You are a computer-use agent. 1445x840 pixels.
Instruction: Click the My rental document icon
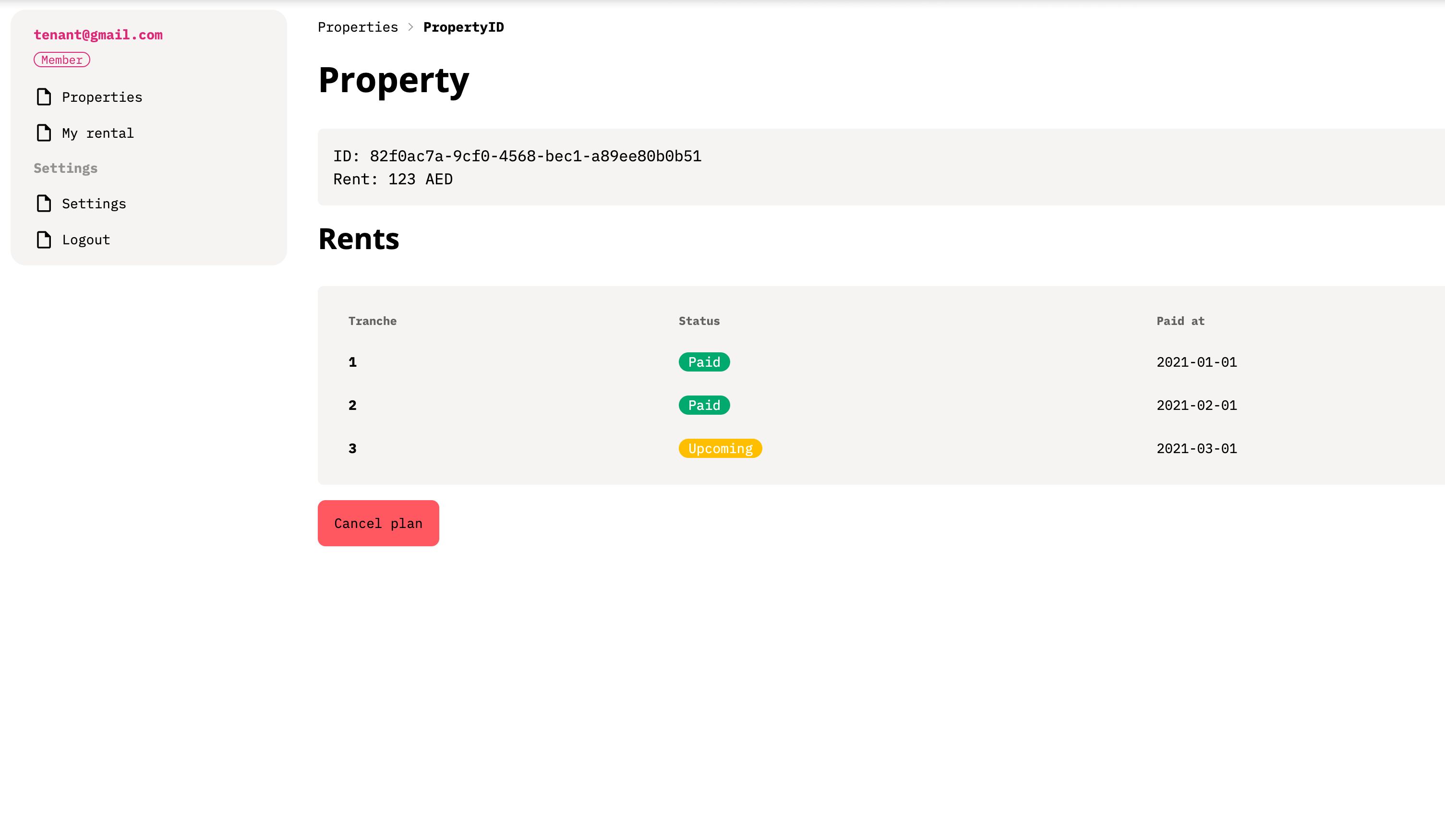[x=43, y=132]
